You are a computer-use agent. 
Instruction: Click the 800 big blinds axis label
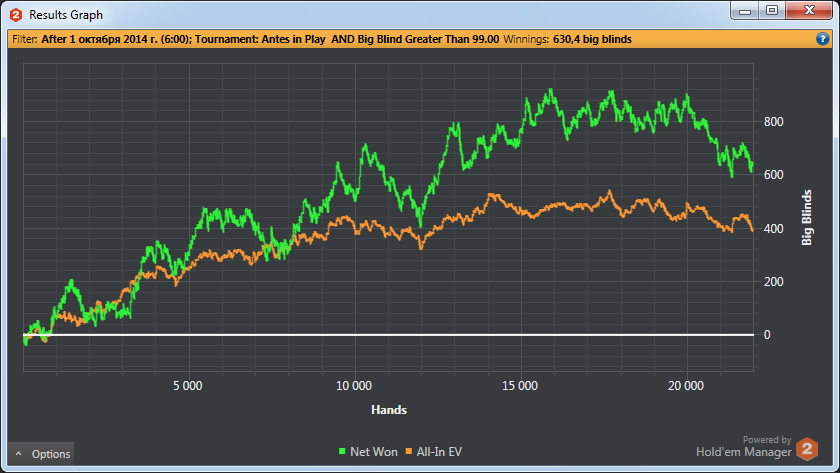pos(774,122)
